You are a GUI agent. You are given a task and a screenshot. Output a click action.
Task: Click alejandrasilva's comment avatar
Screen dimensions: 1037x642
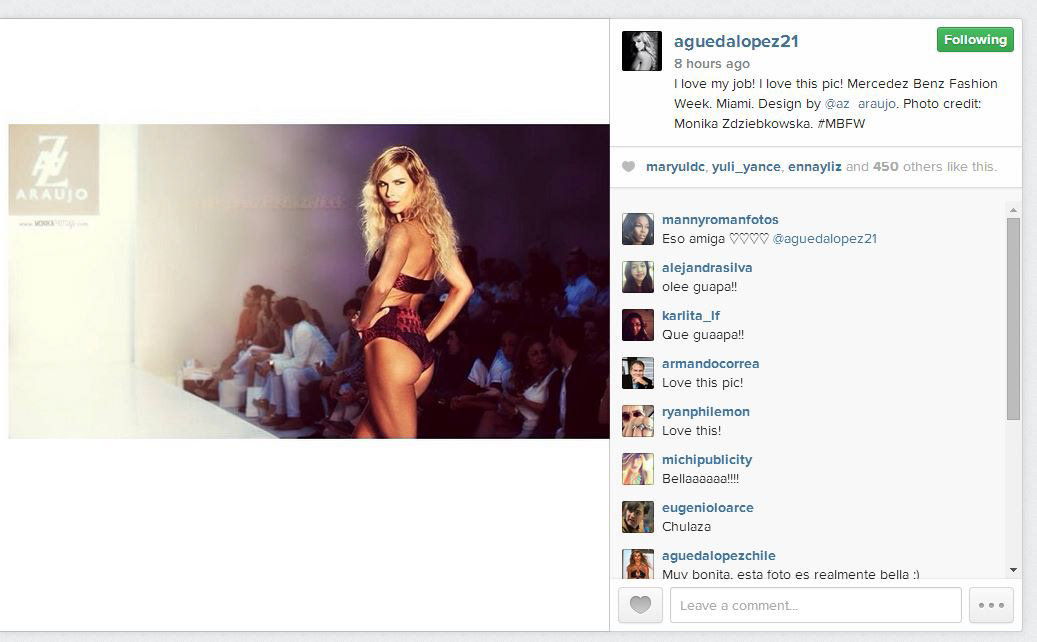click(638, 277)
